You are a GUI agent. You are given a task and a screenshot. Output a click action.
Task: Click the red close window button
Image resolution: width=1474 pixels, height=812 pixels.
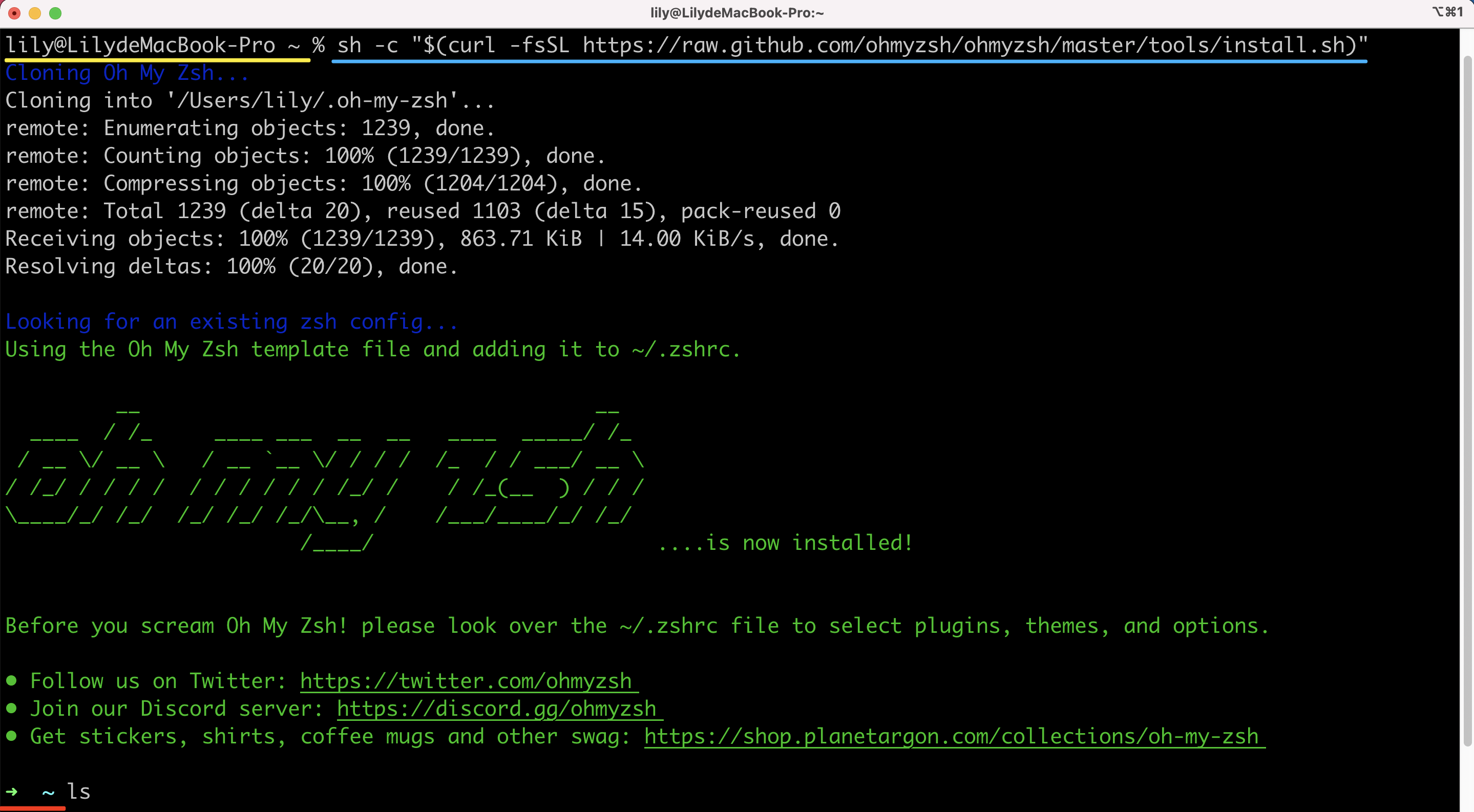point(15,13)
